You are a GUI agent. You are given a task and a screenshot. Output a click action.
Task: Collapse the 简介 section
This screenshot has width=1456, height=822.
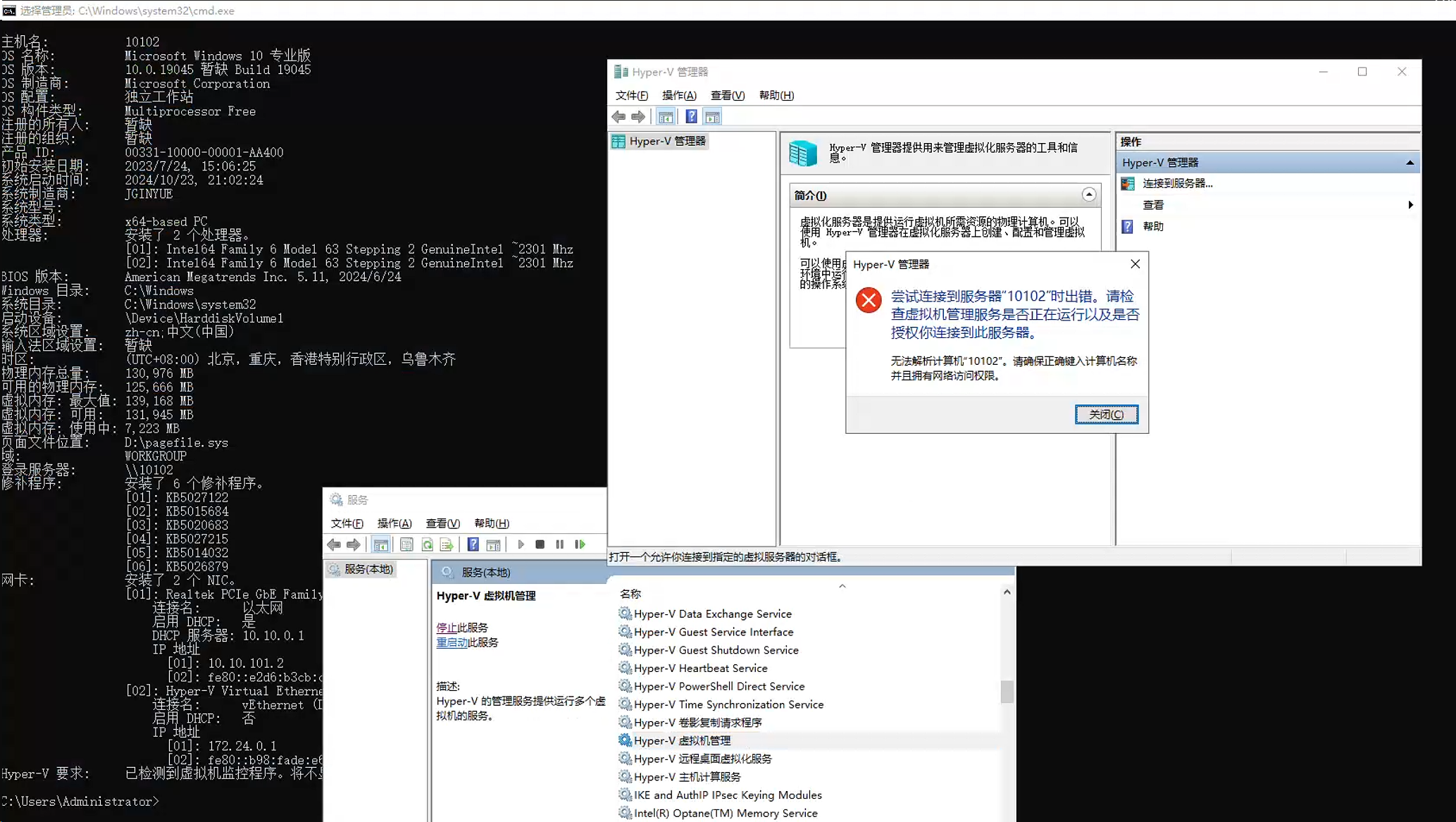click(1089, 195)
